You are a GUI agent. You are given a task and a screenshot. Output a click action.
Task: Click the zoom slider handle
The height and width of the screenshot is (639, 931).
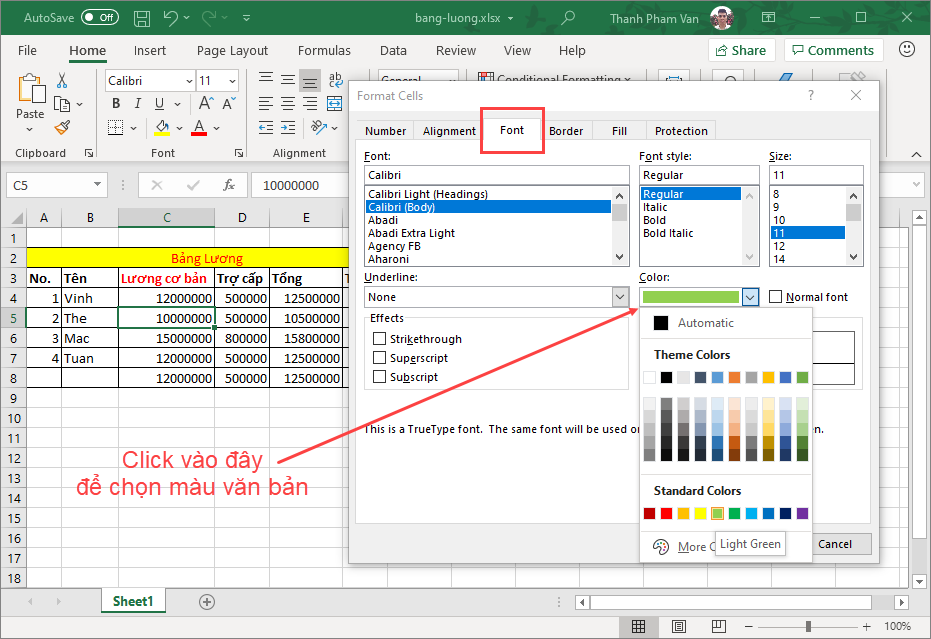pos(808,626)
